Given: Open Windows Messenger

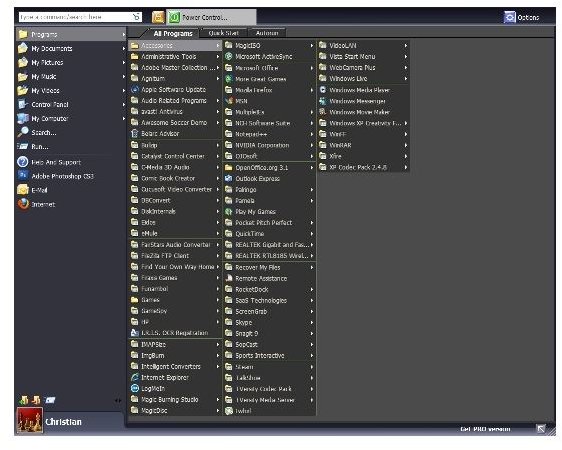Looking at the screenshot, I should [363, 101].
